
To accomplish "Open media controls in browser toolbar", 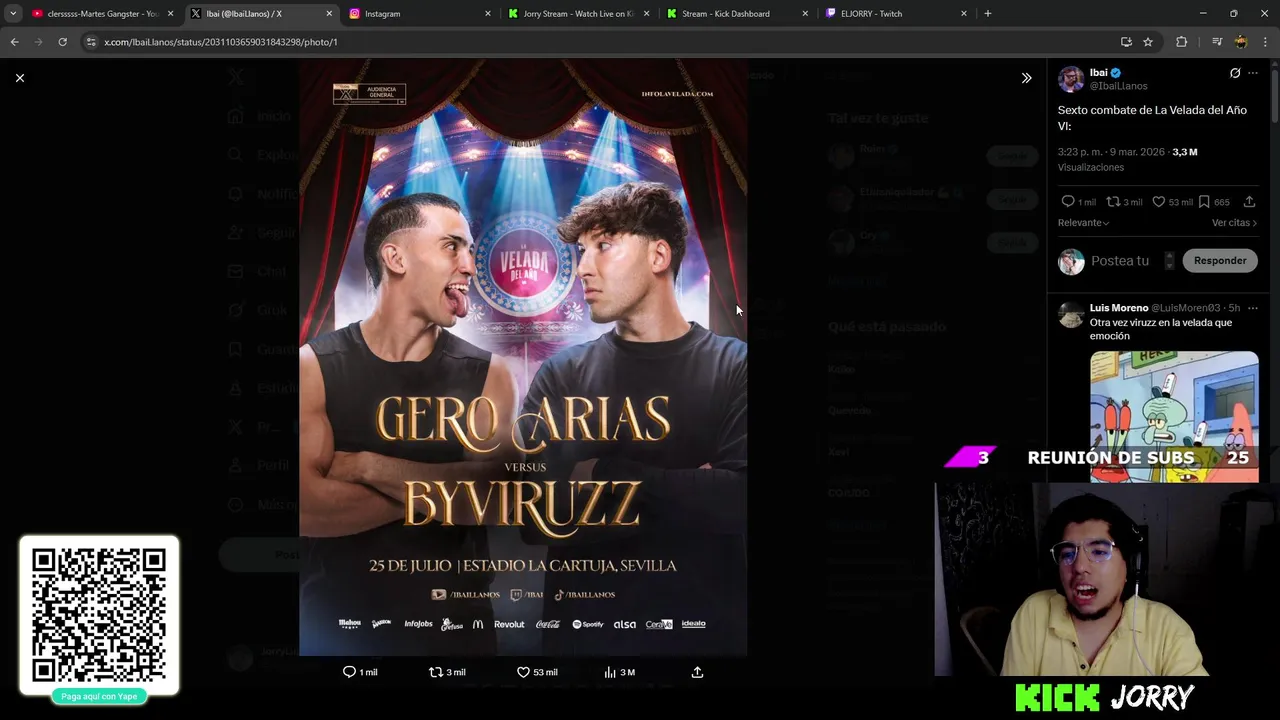I will (x=1216, y=42).
